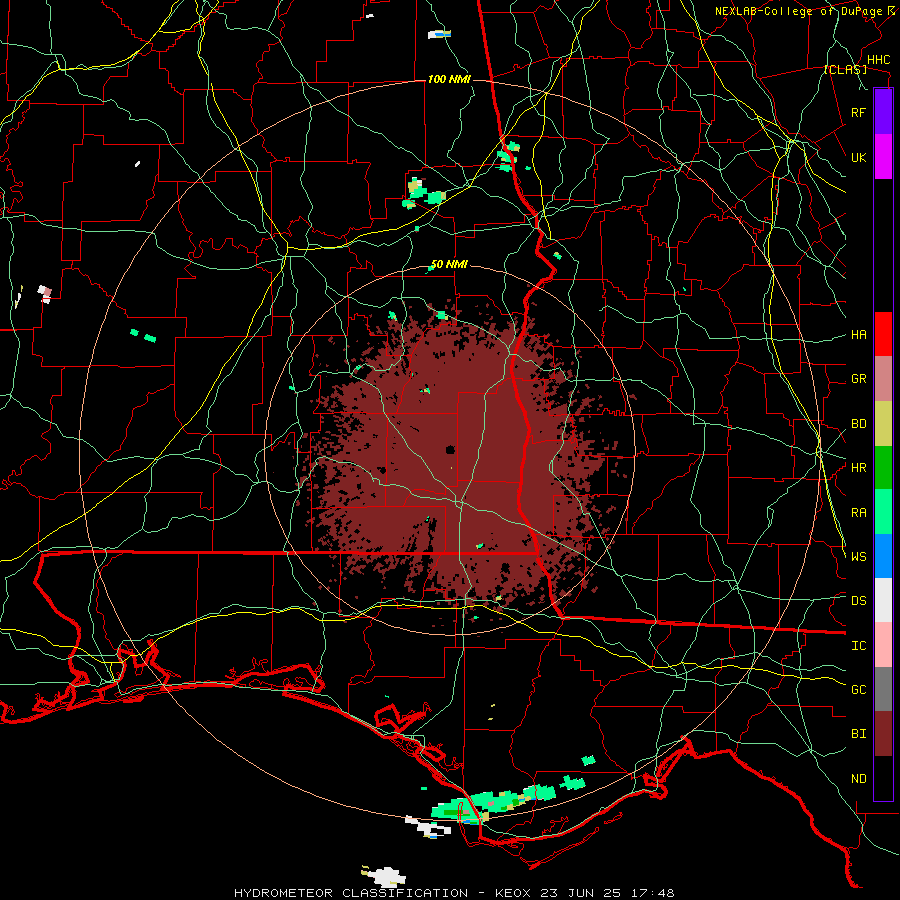Click the ND legend label
The height and width of the screenshot is (900, 900).
coord(858,779)
